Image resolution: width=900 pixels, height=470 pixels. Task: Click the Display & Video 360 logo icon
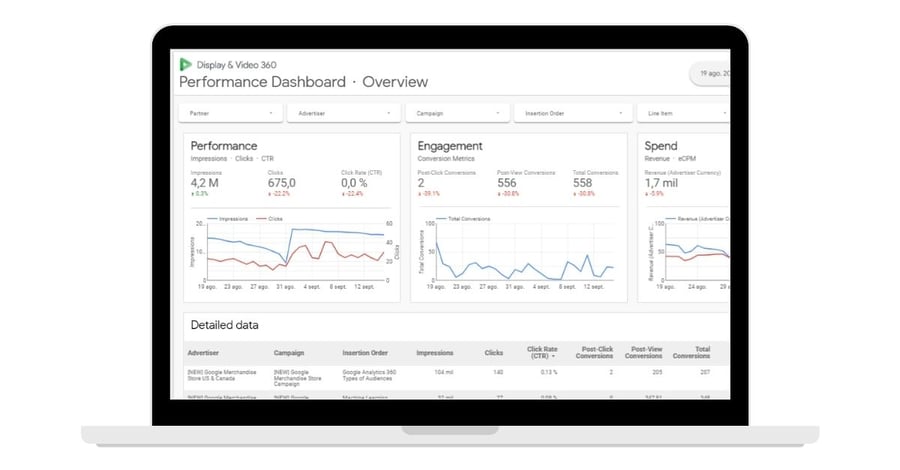[x=185, y=64]
